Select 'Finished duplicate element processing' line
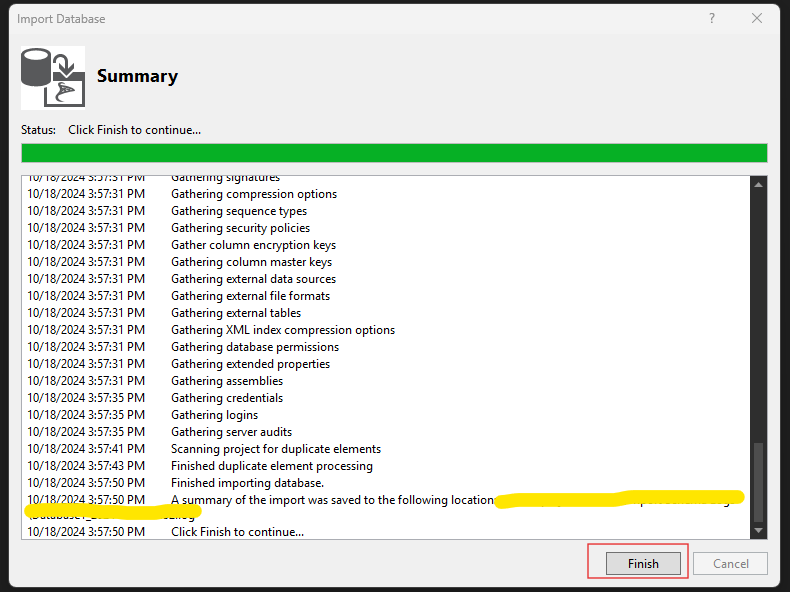The height and width of the screenshot is (592, 790). tap(272, 466)
